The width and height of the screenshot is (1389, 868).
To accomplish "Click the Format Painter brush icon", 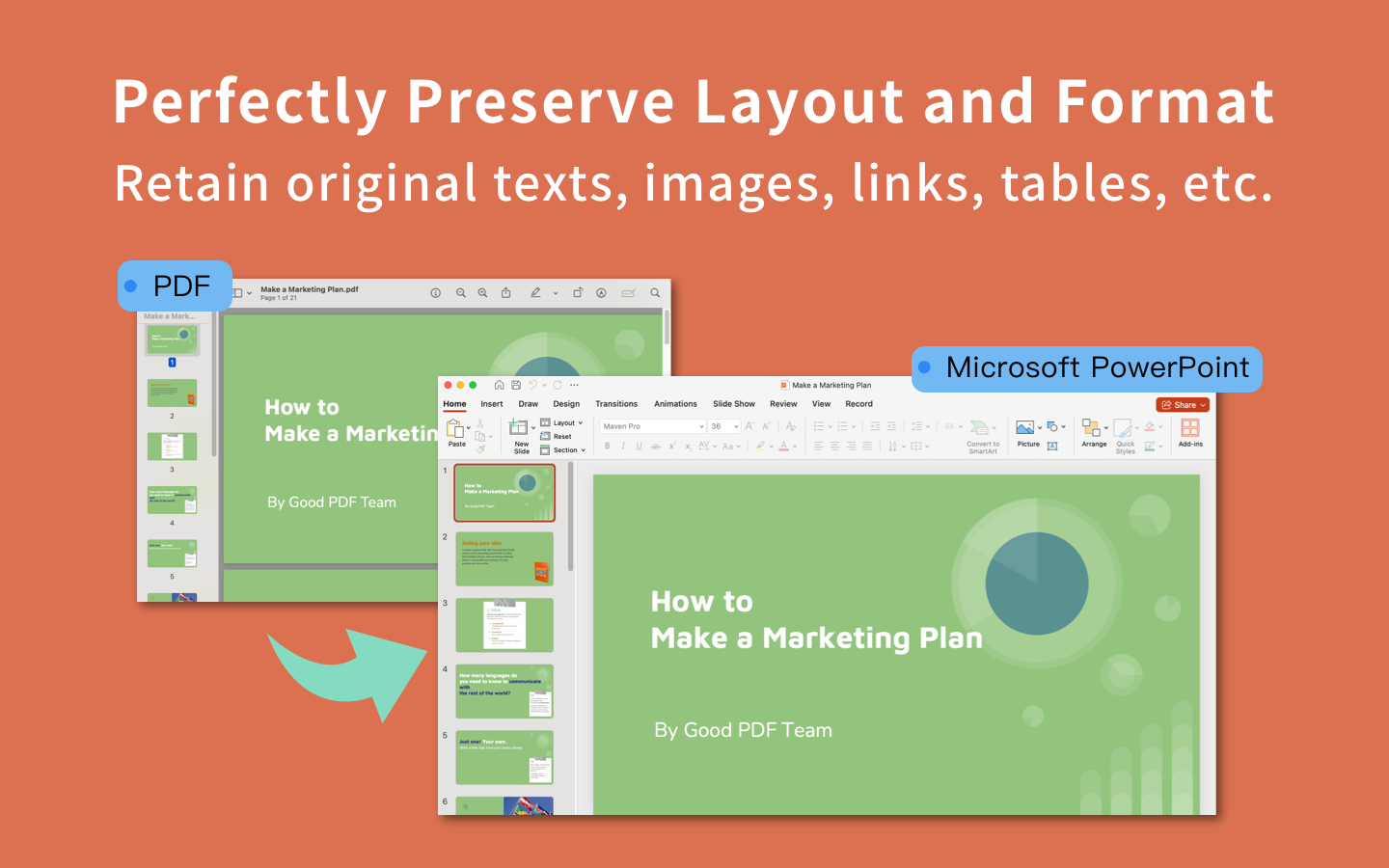I will (x=480, y=449).
